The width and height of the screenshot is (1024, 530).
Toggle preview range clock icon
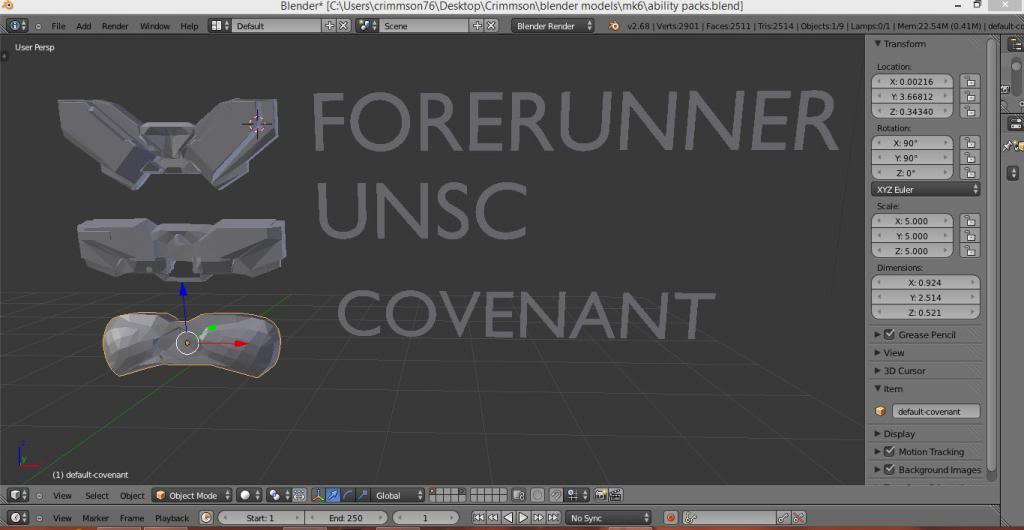pyautogui.click(x=206, y=518)
